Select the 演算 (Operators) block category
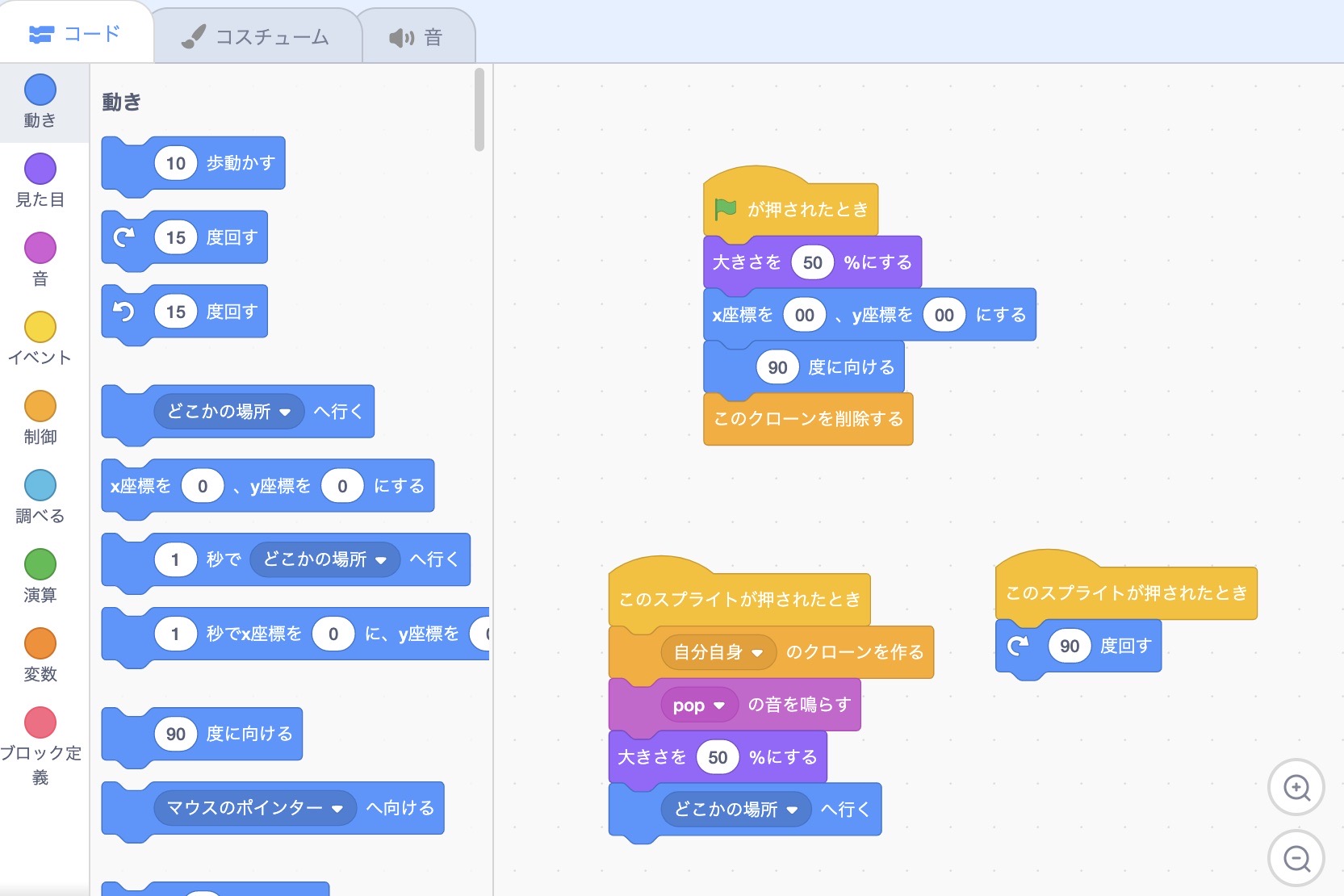Viewport: 1344px width, 896px height. pyautogui.click(x=40, y=565)
